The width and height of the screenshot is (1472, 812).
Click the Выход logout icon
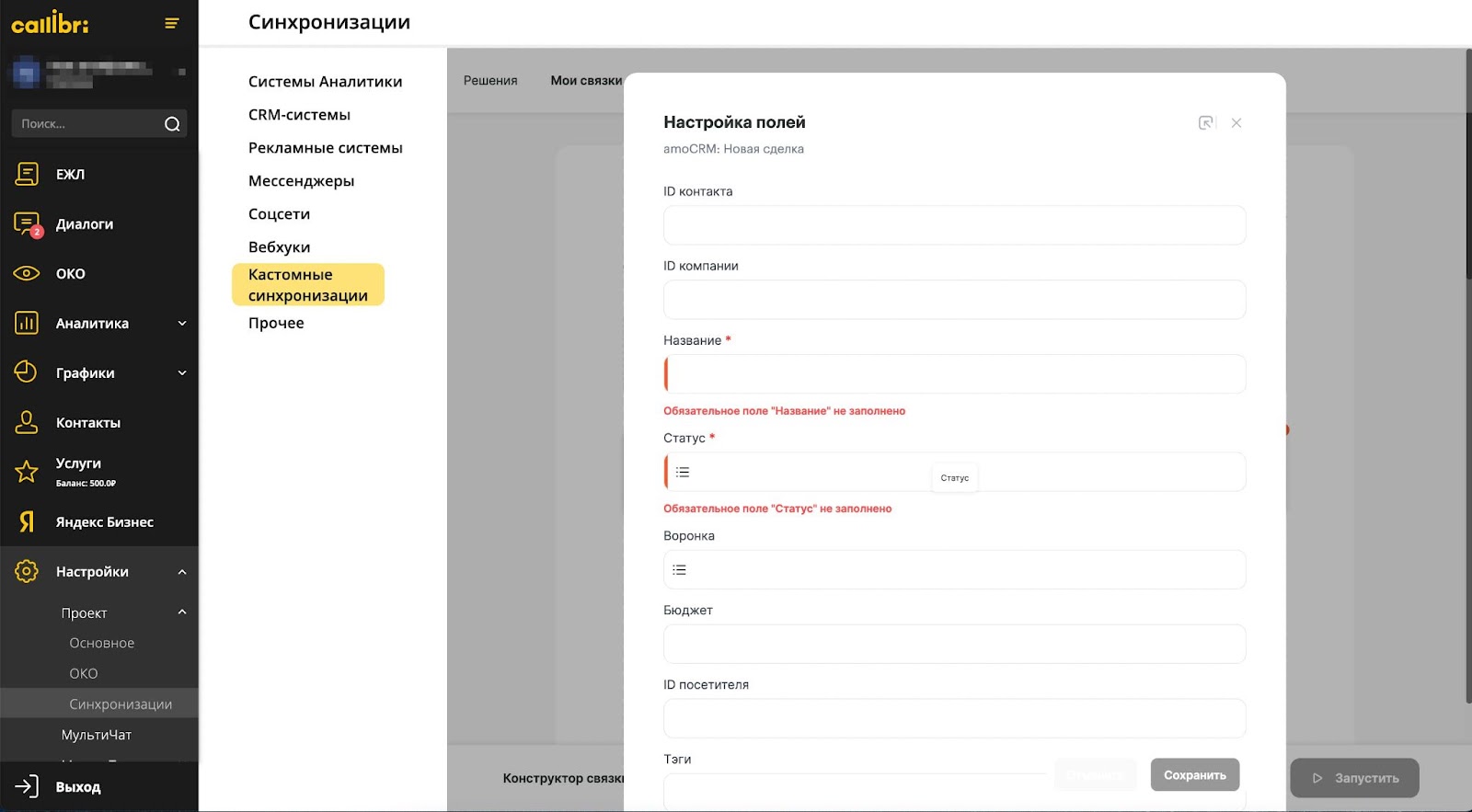tap(27, 786)
